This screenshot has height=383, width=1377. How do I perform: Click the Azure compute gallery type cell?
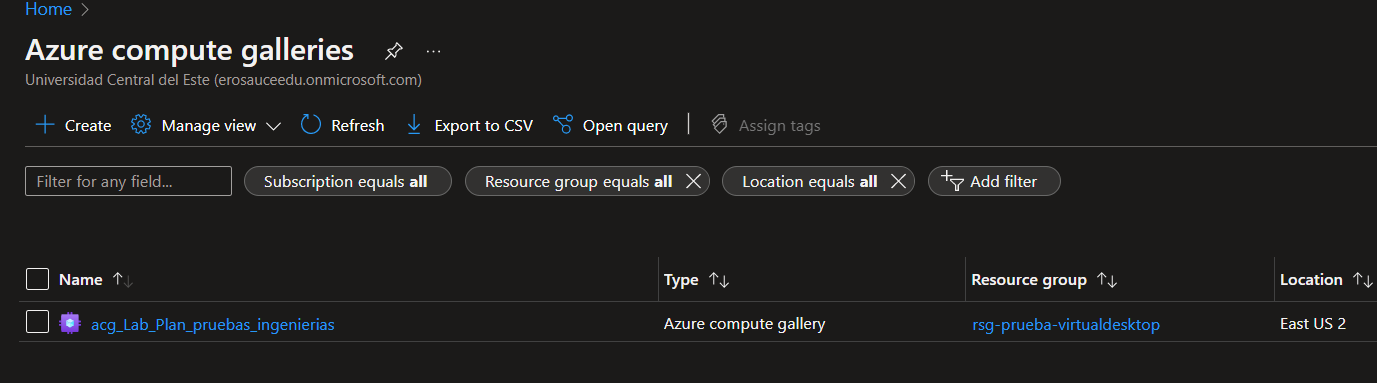pos(745,323)
